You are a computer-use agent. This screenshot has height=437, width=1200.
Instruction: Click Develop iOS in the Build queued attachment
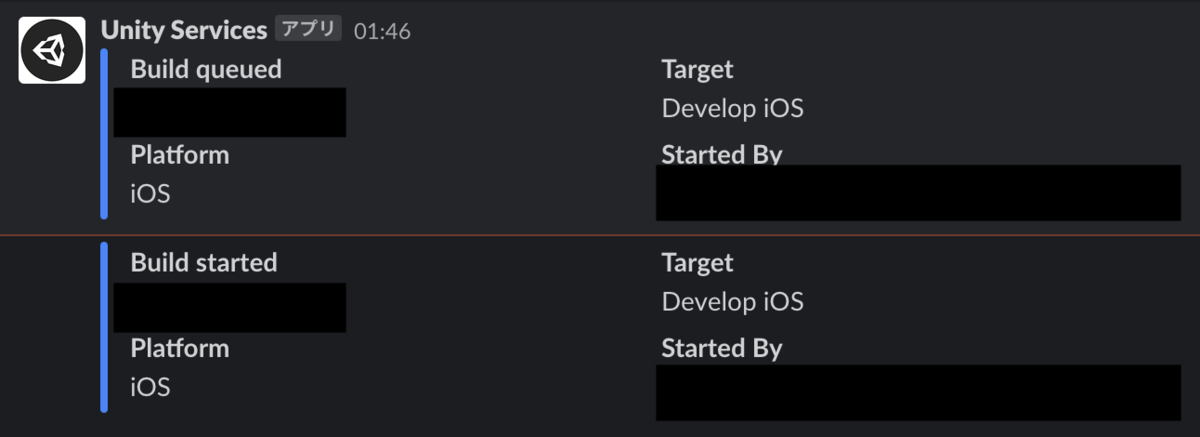click(x=733, y=108)
